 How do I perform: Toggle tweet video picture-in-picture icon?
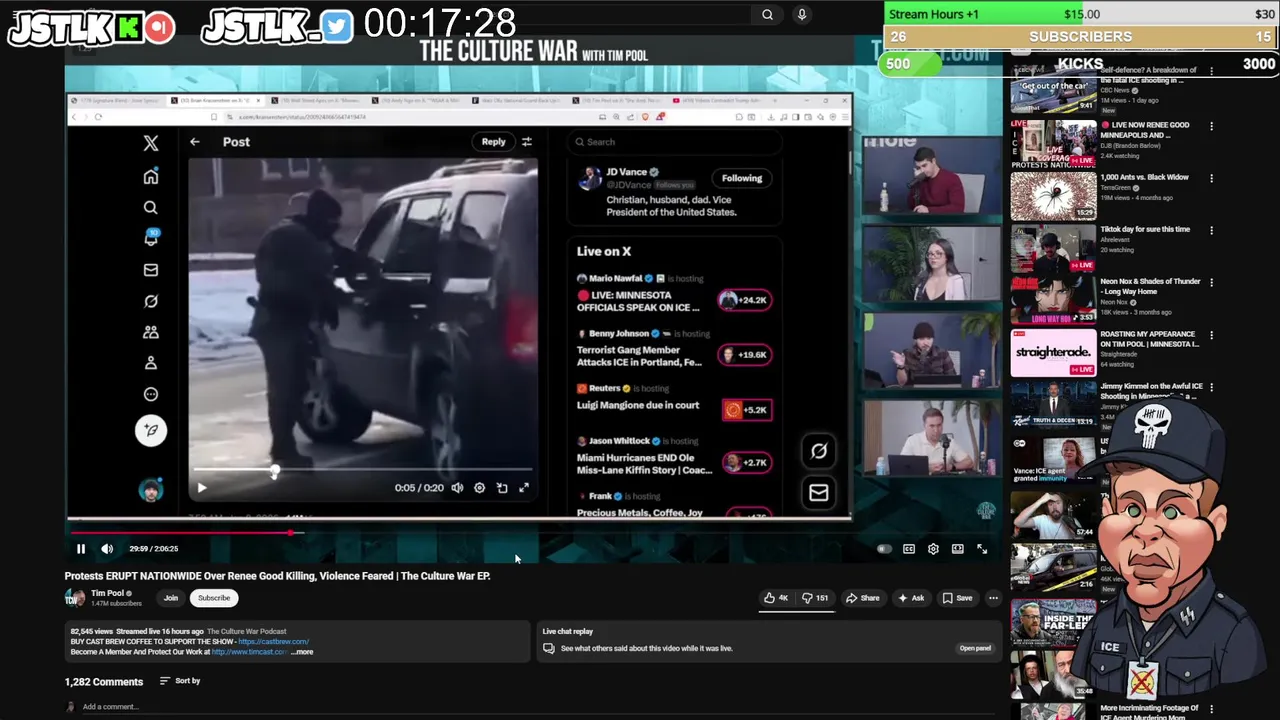coord(502,488)
